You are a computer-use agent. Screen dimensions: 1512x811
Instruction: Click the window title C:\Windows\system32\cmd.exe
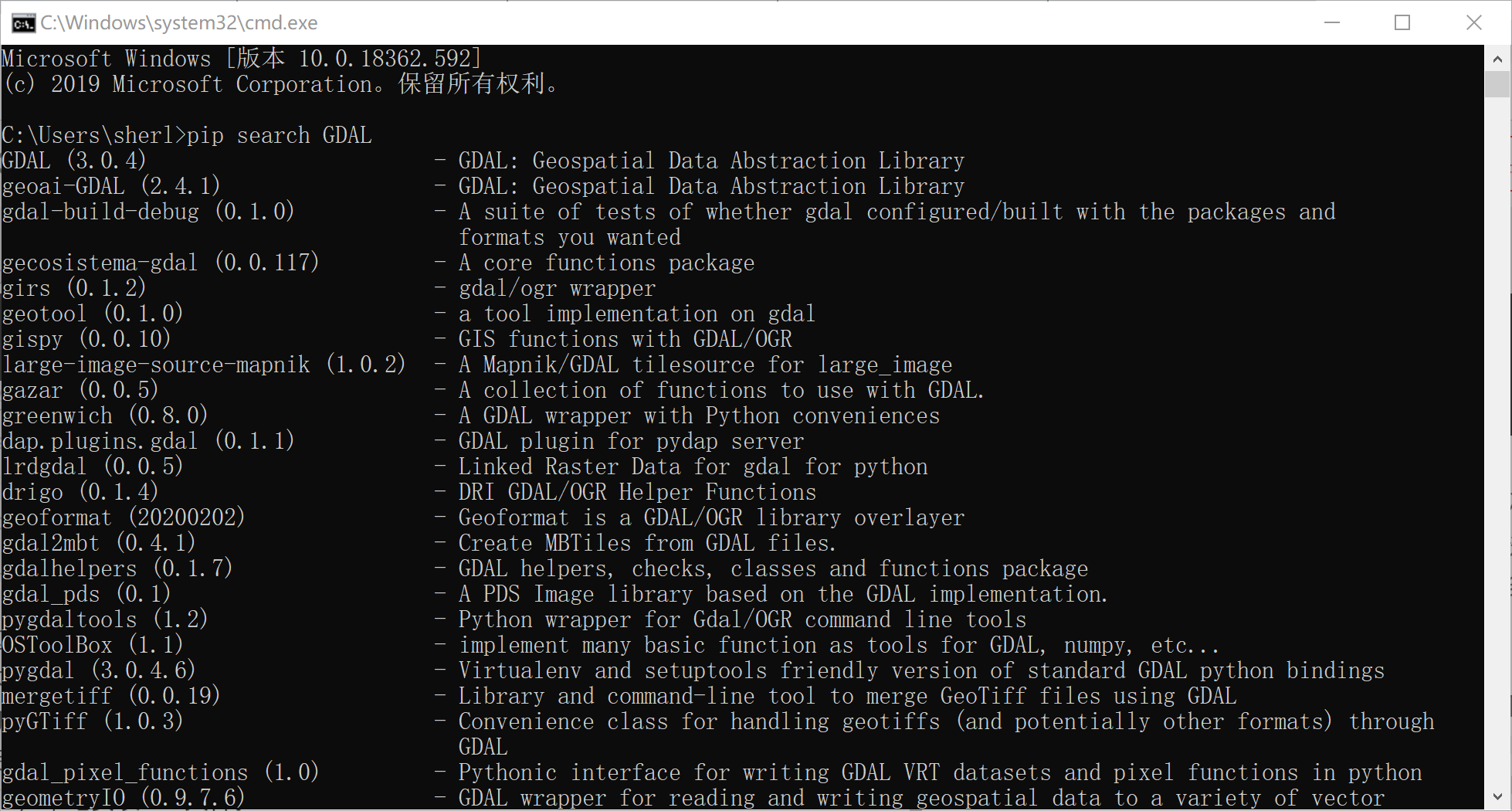(x=179, y=23)
